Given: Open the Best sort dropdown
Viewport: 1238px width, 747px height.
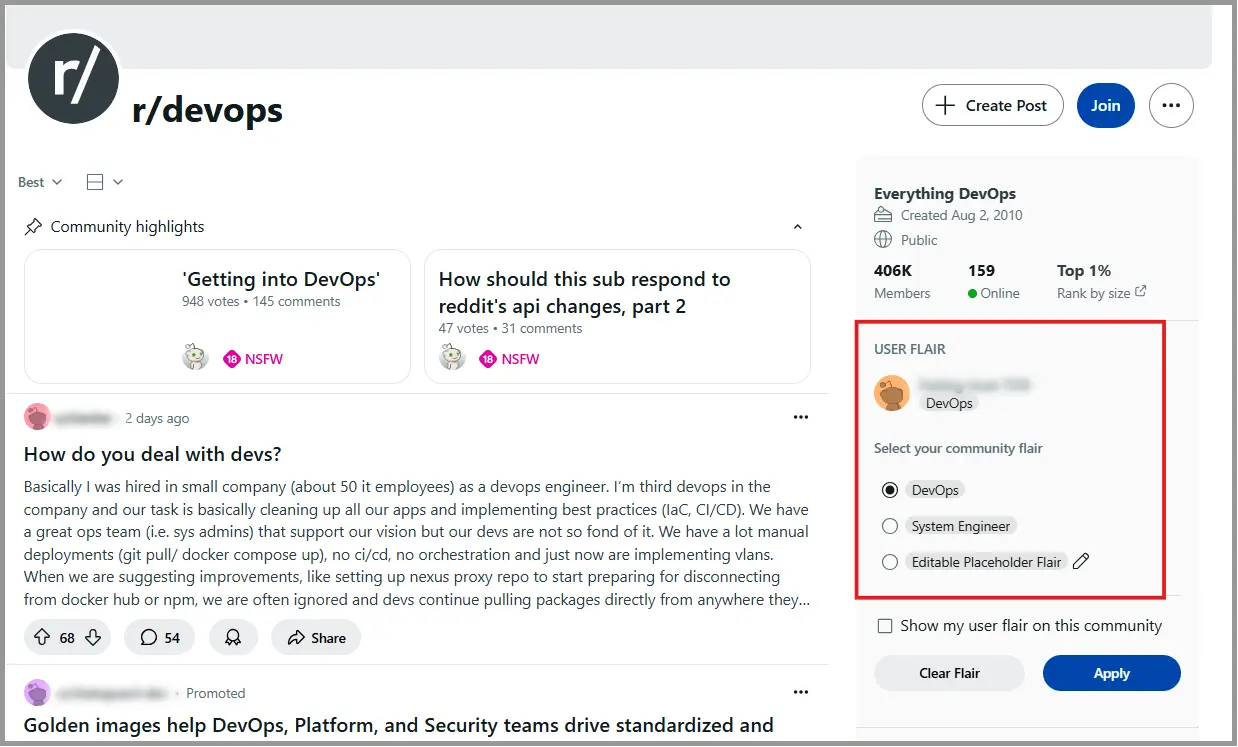Looking at the screenshot, I should pyautogui.click(x=40, y=182).
